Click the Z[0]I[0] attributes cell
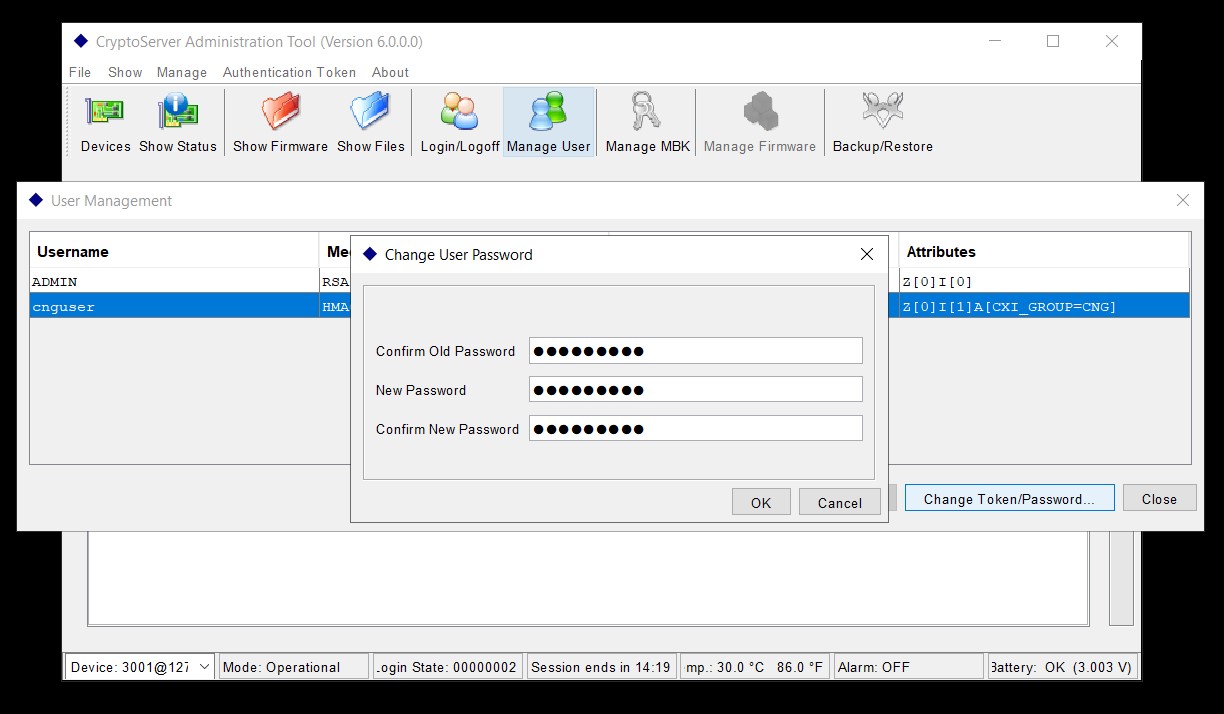1224x714 pixels. 1045,281
